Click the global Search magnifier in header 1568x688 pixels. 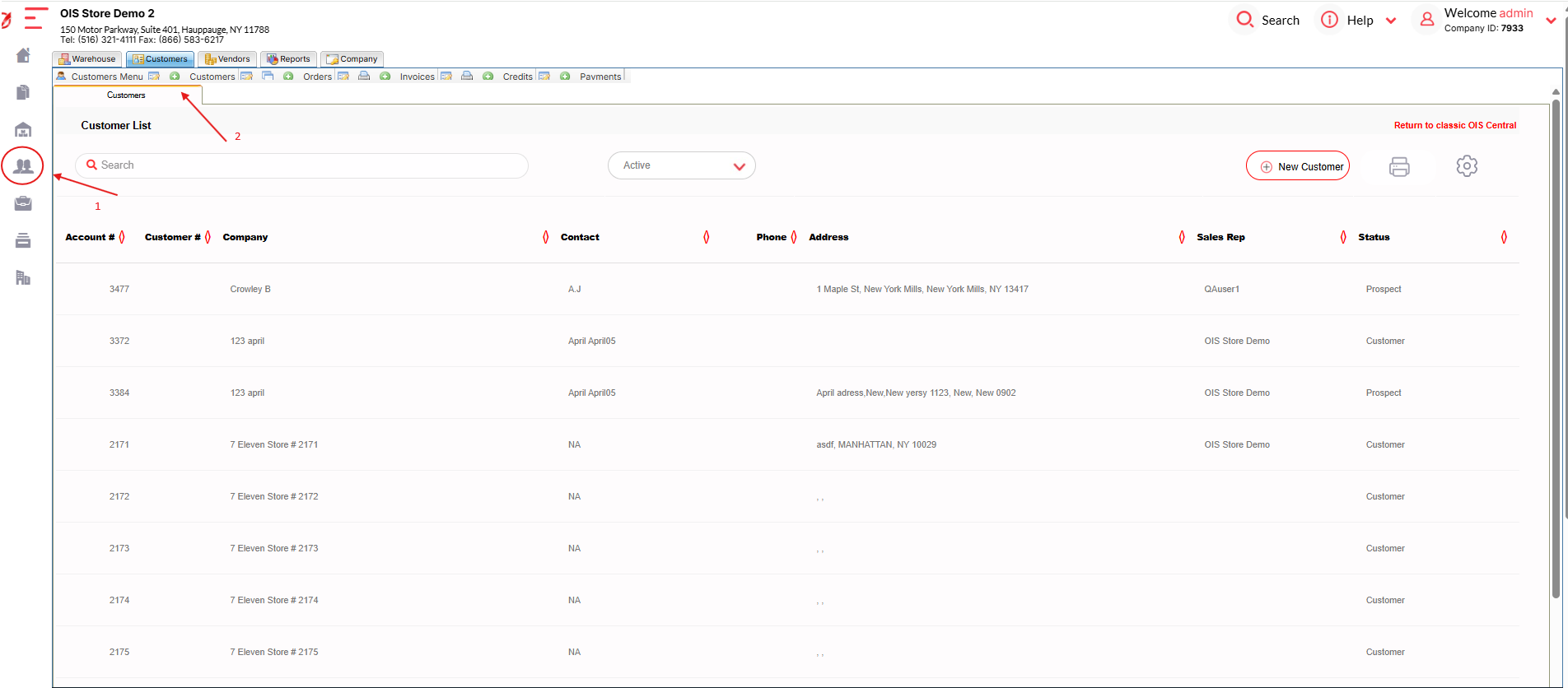click(x=1245, y=19)
